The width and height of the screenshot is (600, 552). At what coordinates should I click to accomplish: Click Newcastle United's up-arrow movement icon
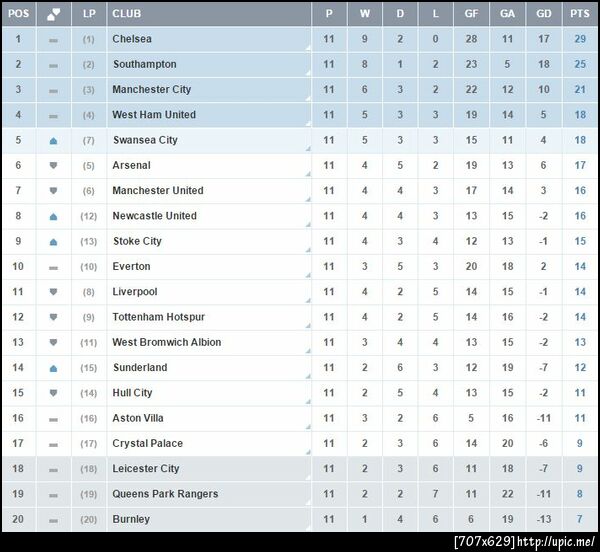coord(53,217)
